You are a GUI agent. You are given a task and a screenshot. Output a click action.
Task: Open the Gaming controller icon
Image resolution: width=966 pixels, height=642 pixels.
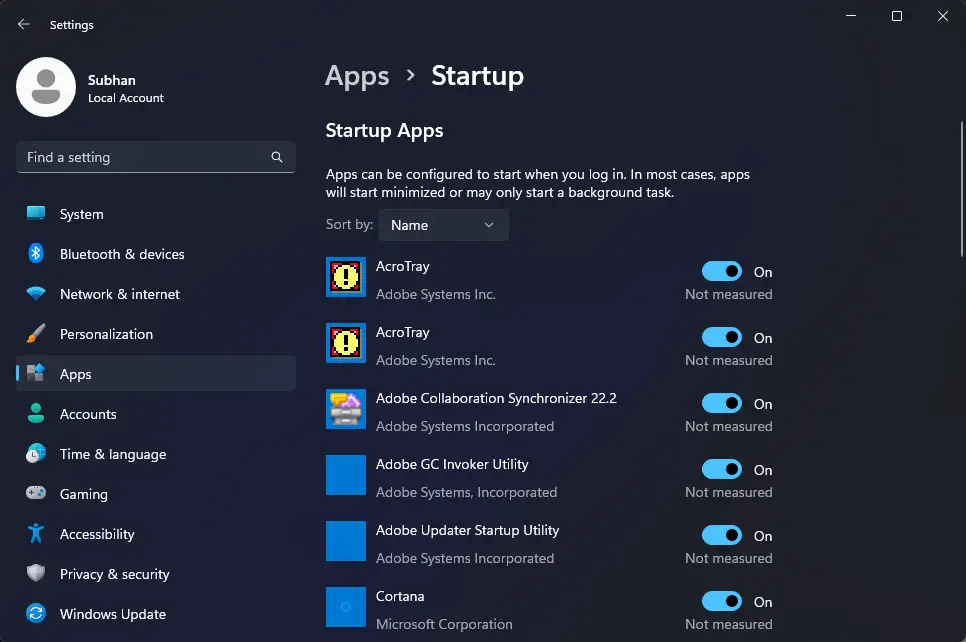(x=36, y=493)
